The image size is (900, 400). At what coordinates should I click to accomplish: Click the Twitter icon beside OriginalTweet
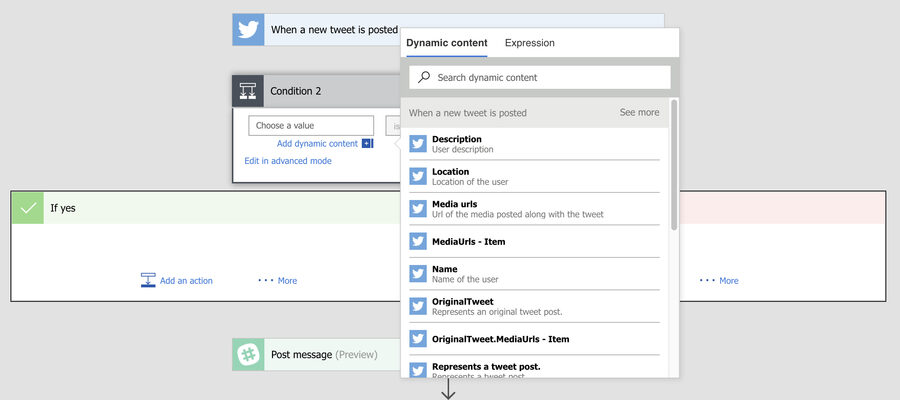point(418,307)
